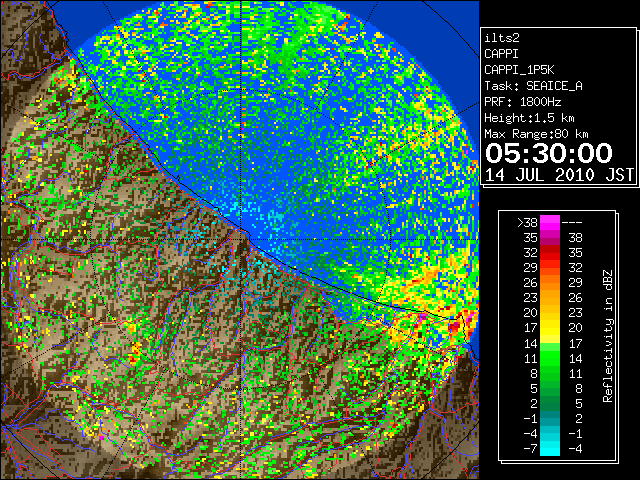
Task: Click the '---' label beside magenta swatch
Action: [x=572, y=223]
